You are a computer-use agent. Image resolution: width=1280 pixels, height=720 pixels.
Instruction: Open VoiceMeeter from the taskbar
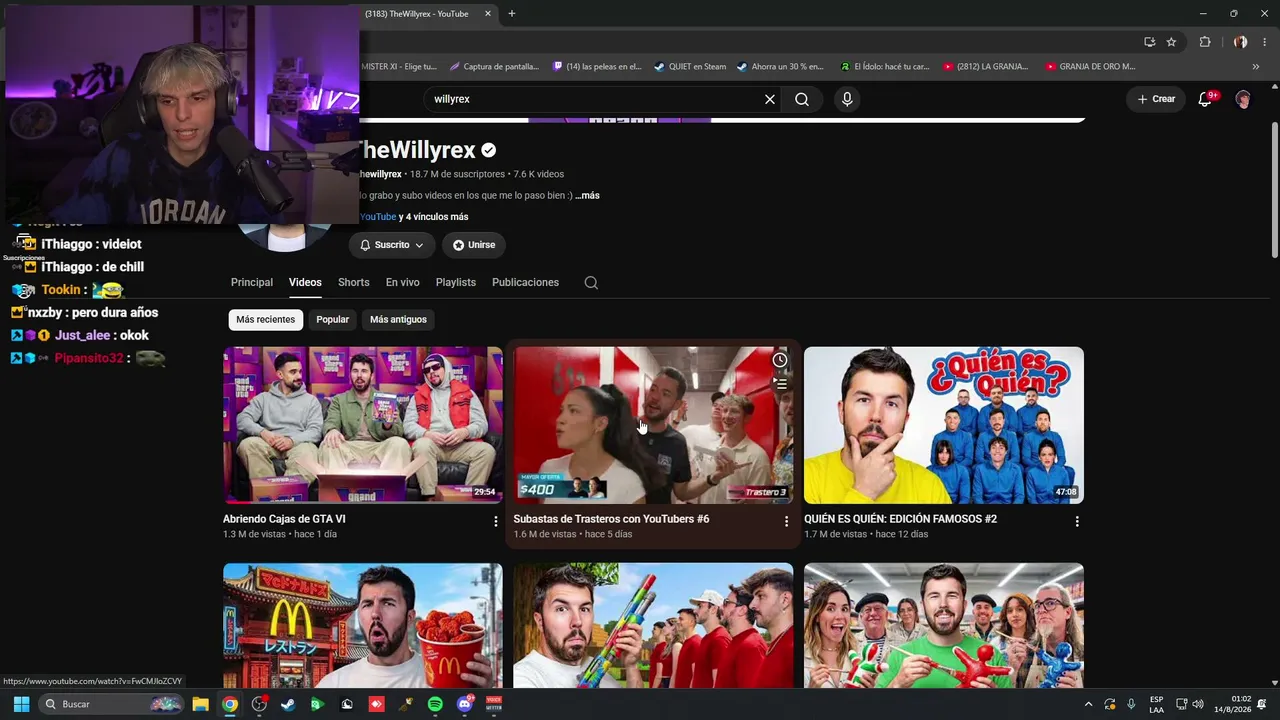494,704
